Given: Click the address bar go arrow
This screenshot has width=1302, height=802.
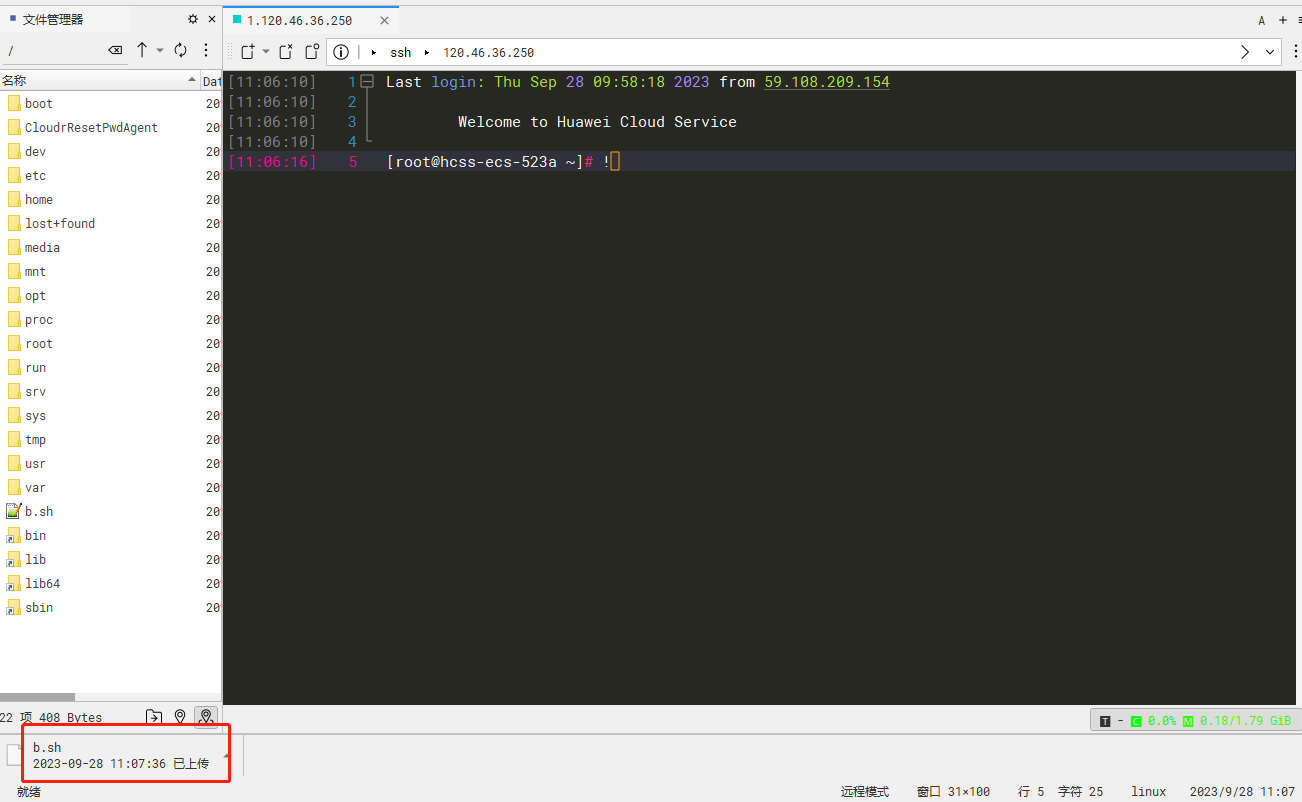Looking at the screenshot, I should (x=1245, y=52).
